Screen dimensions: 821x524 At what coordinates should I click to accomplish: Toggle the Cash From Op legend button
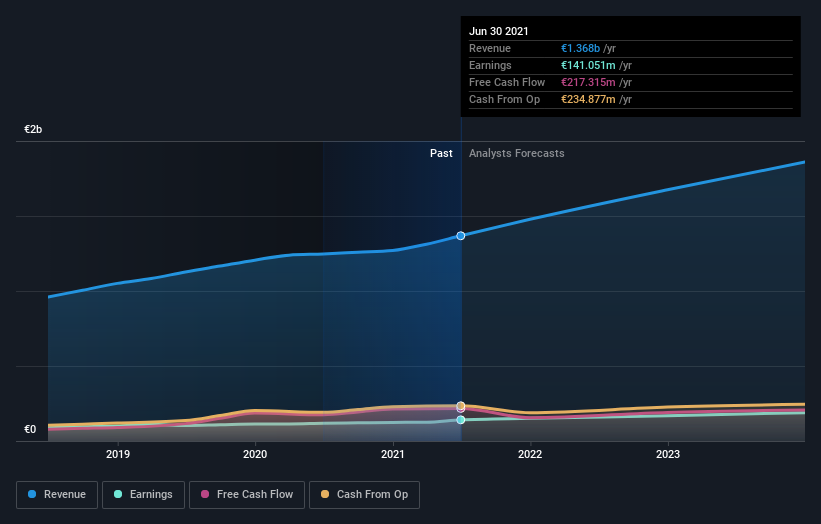[364, 495]
